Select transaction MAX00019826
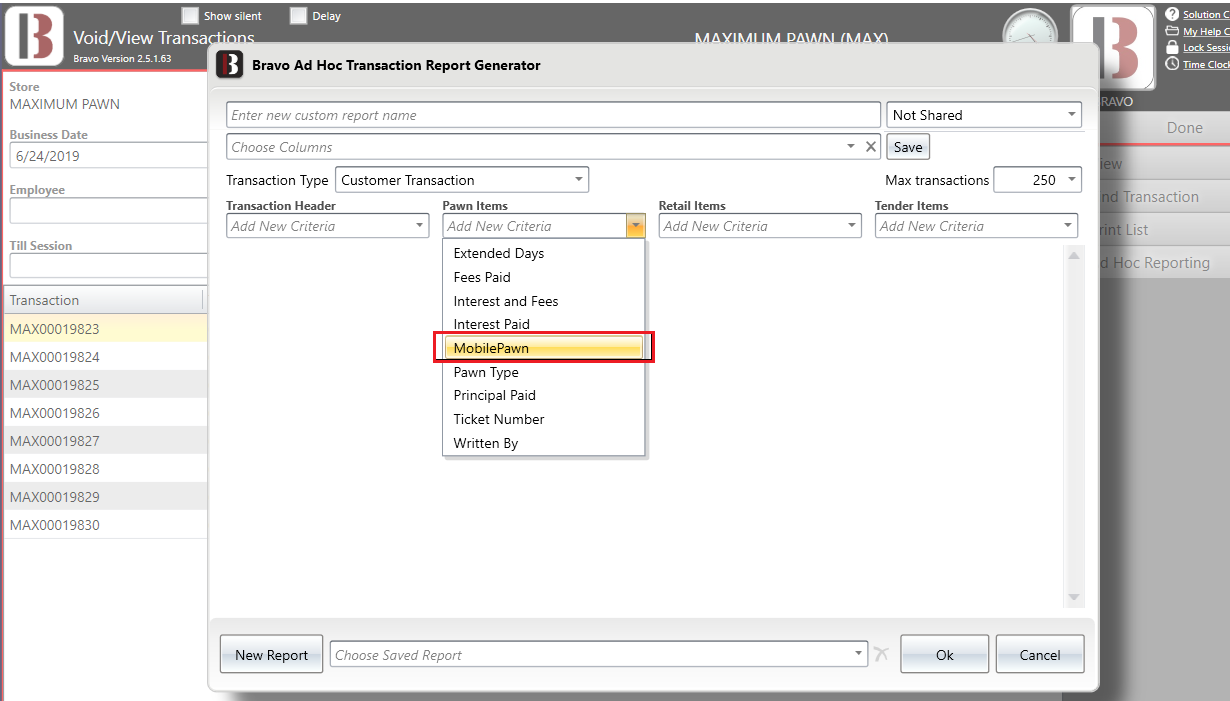This screenshot has height=701, width=1230. coord(105,413)
